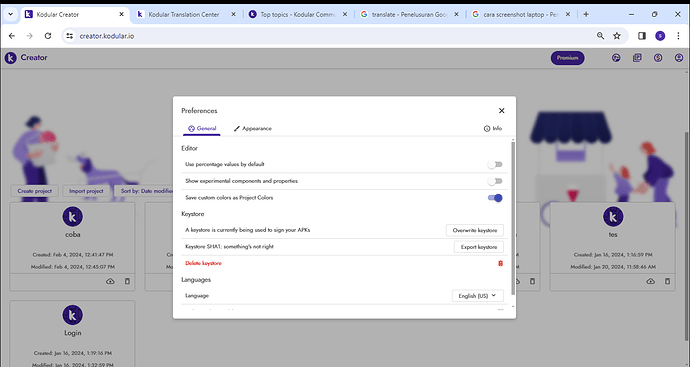Click the Preferences dialog scrollbar
The width and height of the screenshot is (690, 367).
[x=513, y=218]
